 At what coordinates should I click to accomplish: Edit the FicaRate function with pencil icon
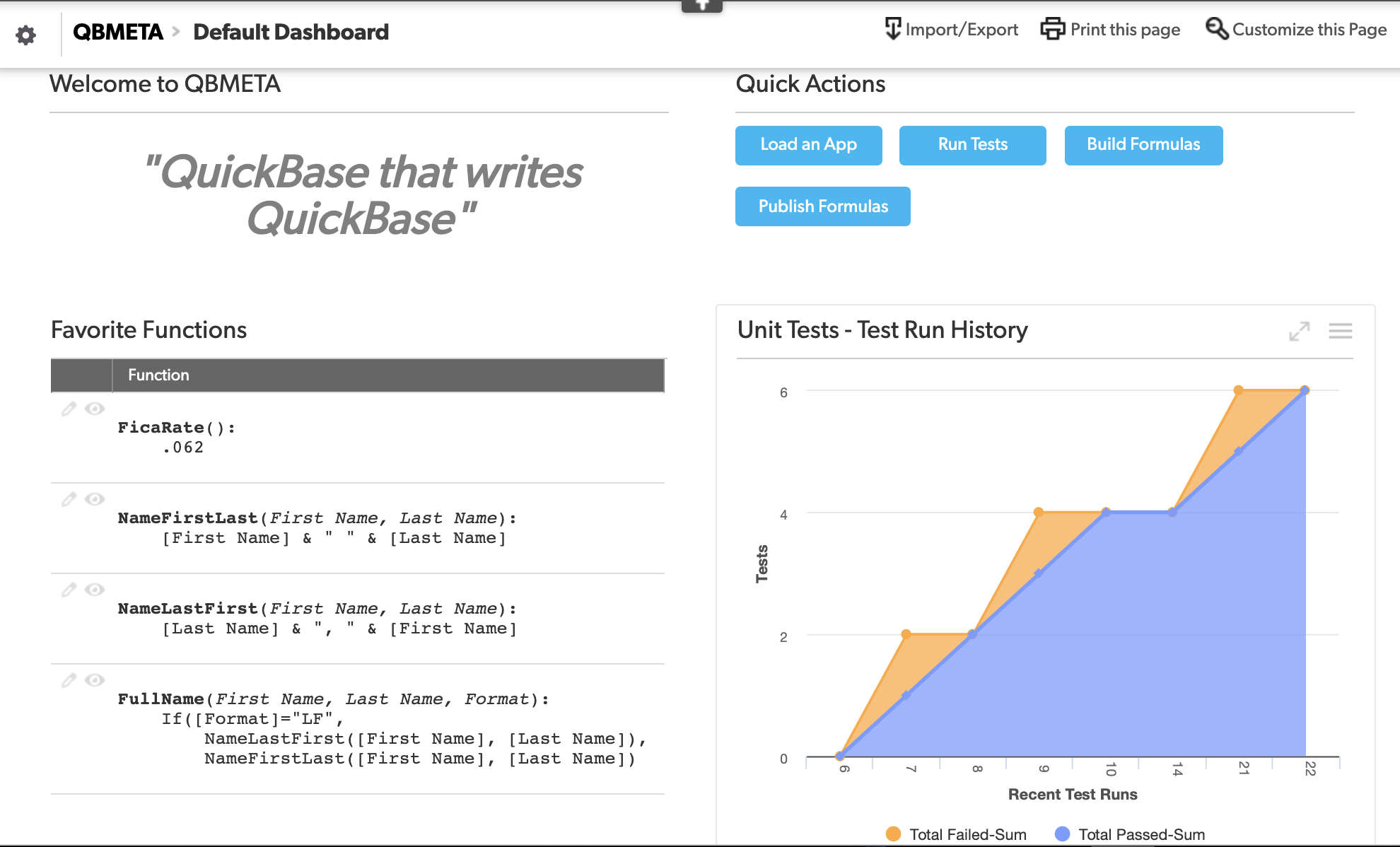pyautogui.click(x=69, y=409)
